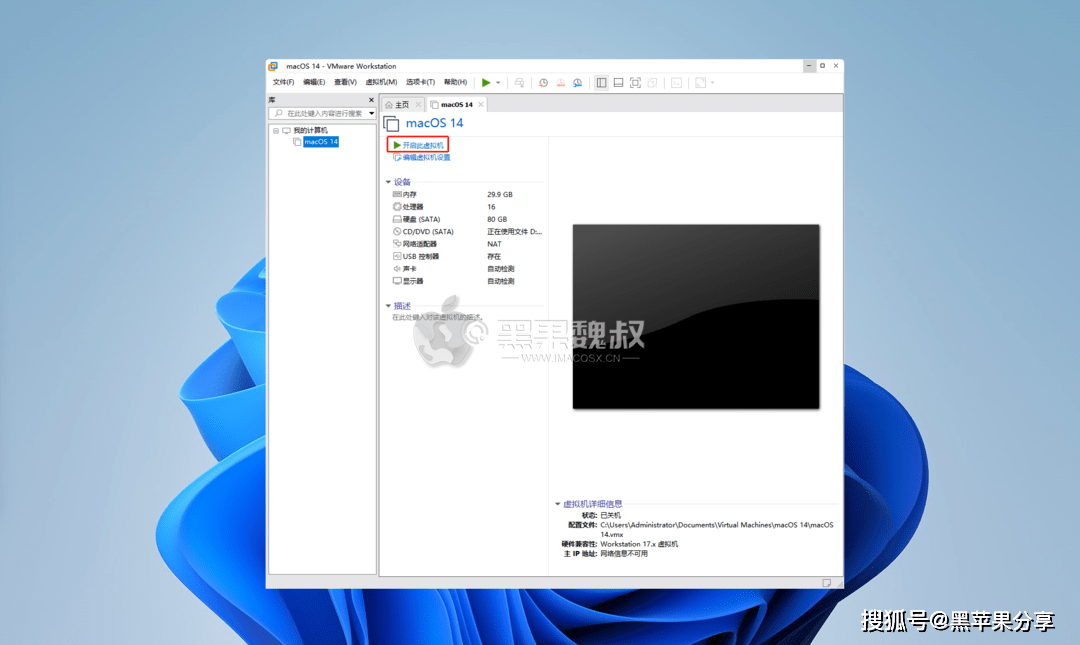This screenshot has width=1080, height=645.
Task: Click the revert to snapshot toolbar icon
Action: pyautogui.click(x=560, y=83)
